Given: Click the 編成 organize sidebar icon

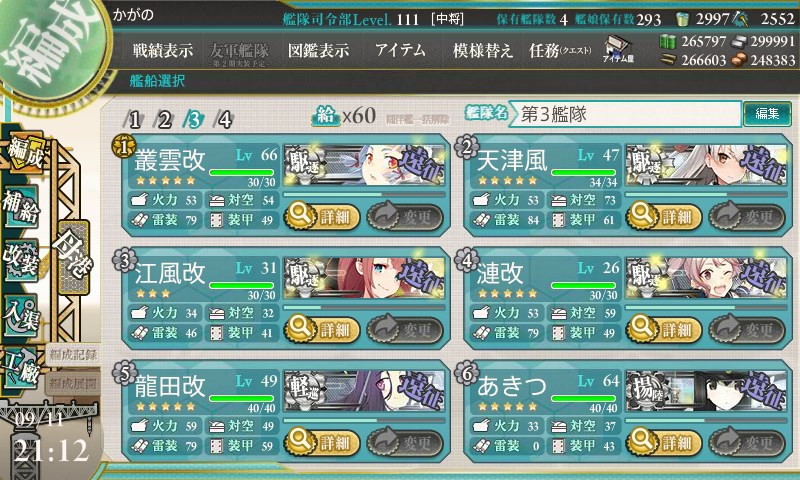Looking at the screenshot, I should coord(26,152).
